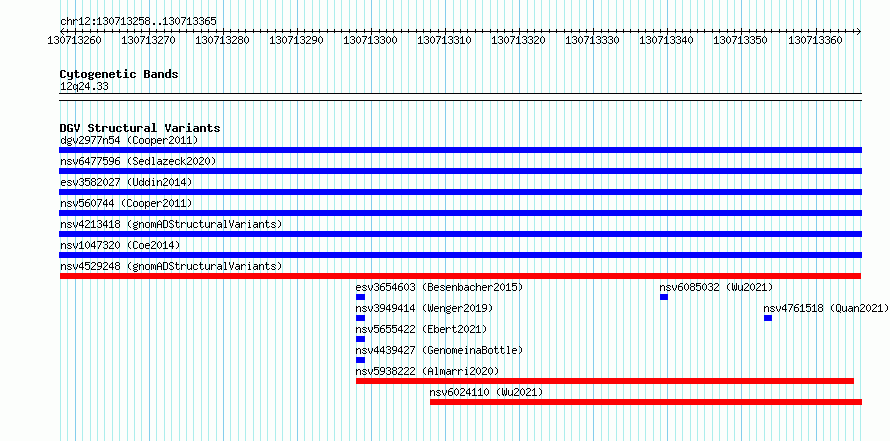This screenshot has height=441, width=890.
Task: Click ruler position 130713360
Action: 815,40
